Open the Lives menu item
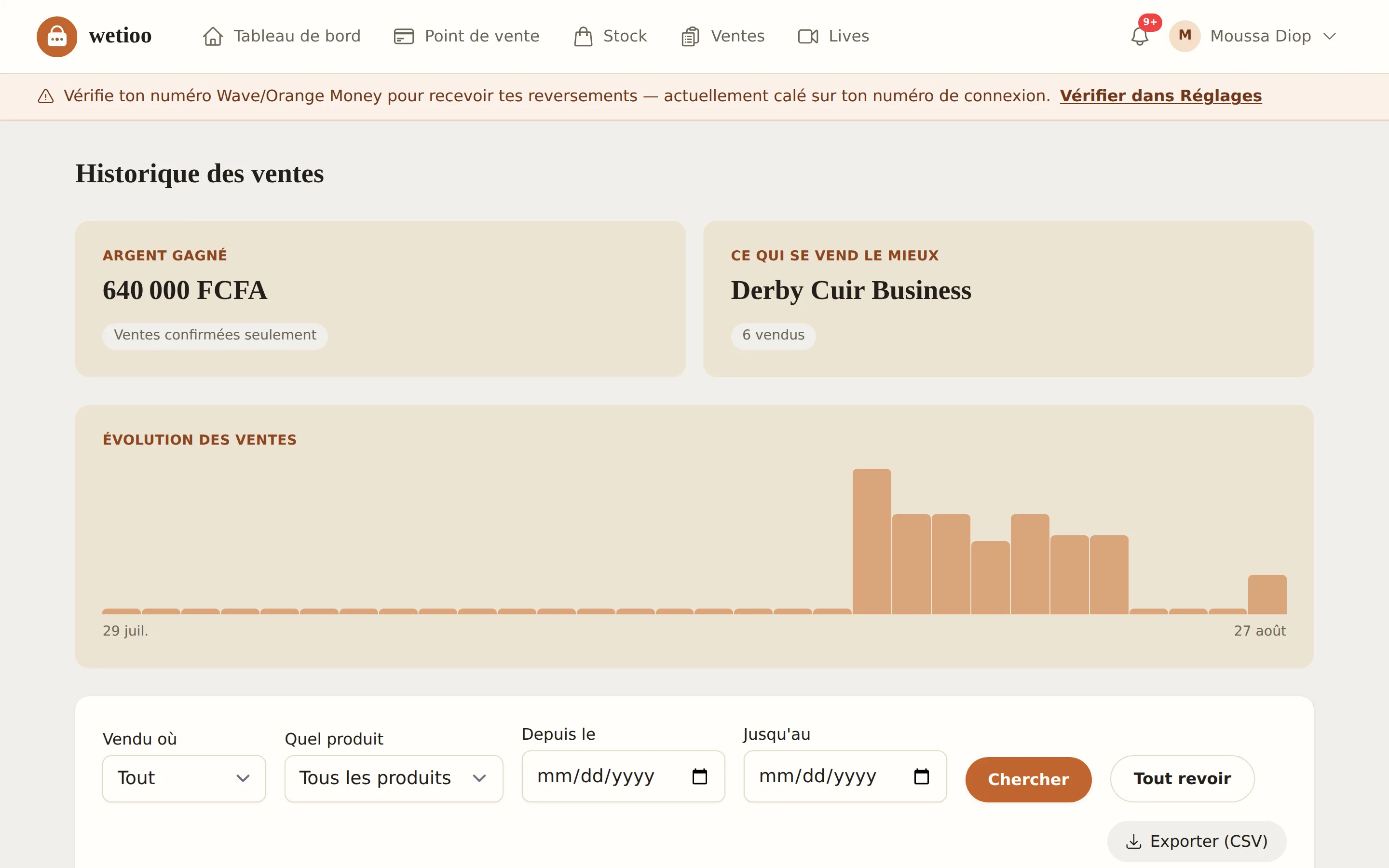Viewport: 1389px width, 868px height. (x=833, y=36)
